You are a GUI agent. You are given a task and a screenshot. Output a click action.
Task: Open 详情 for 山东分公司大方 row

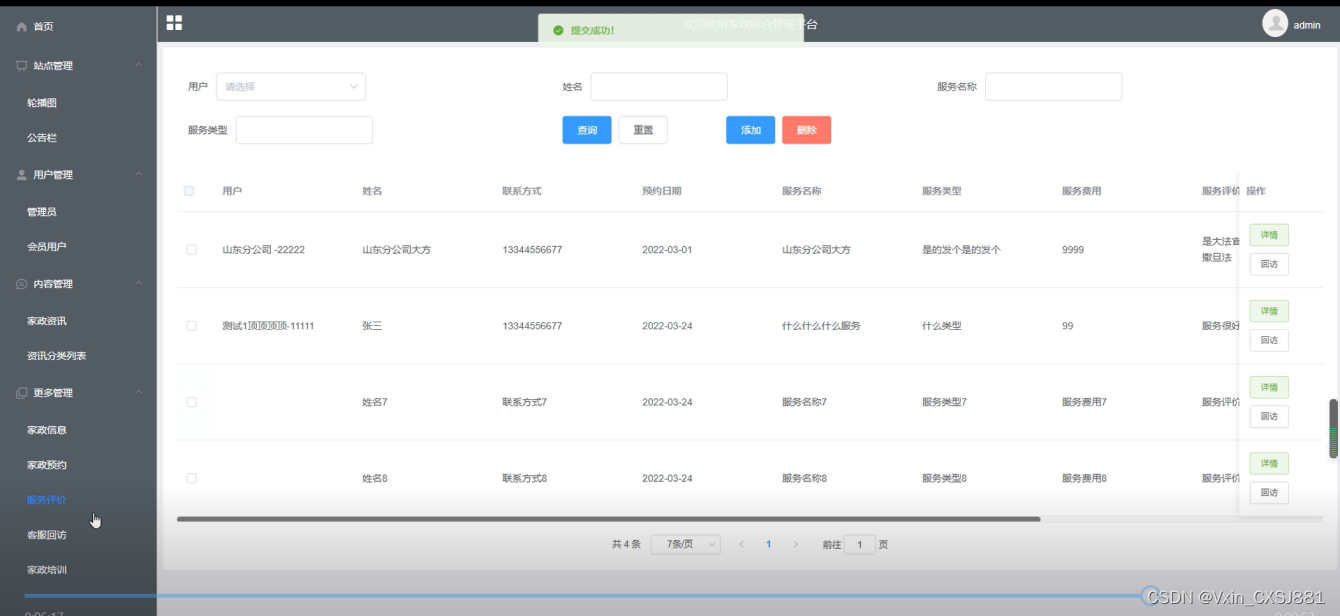pos(1269,235)
